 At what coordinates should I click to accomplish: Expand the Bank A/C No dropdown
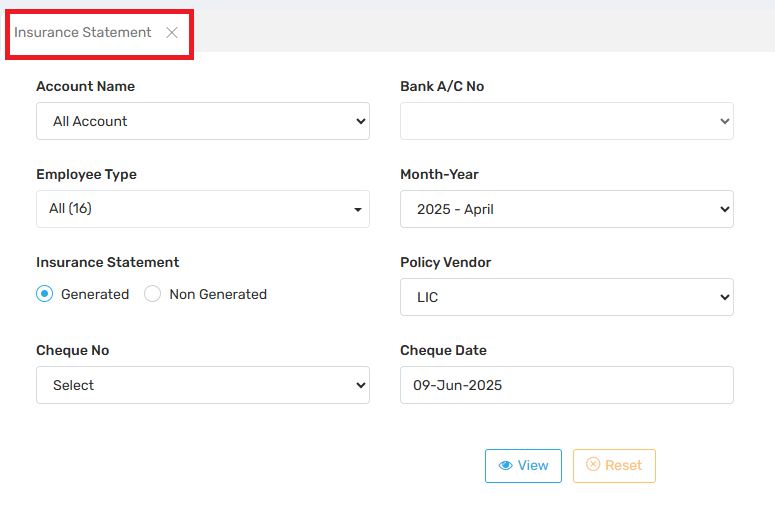tap(566, 121)
